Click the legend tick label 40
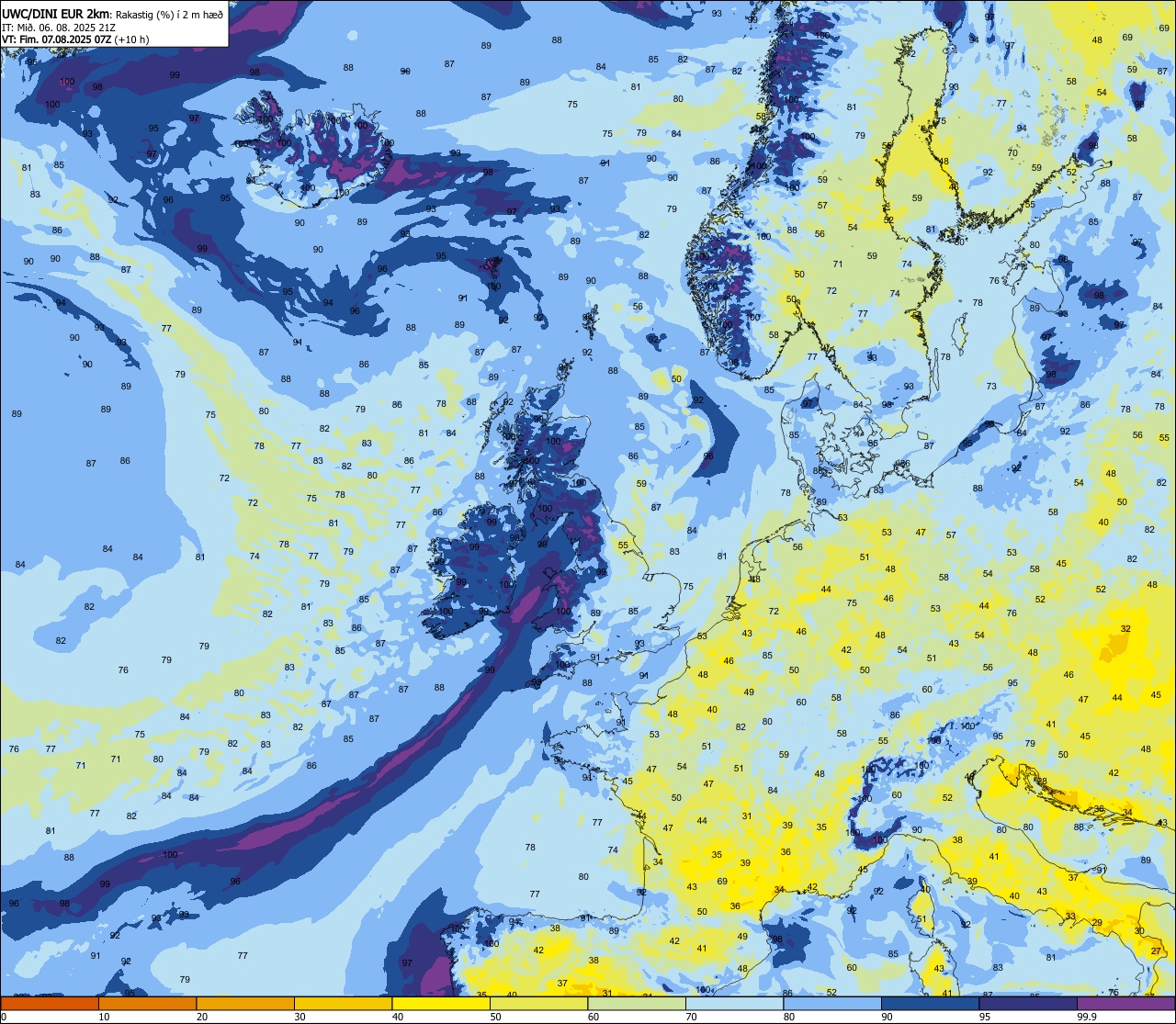Image resolution: width=1176 pixels, height=1024 pixels. coord(398,1017)
